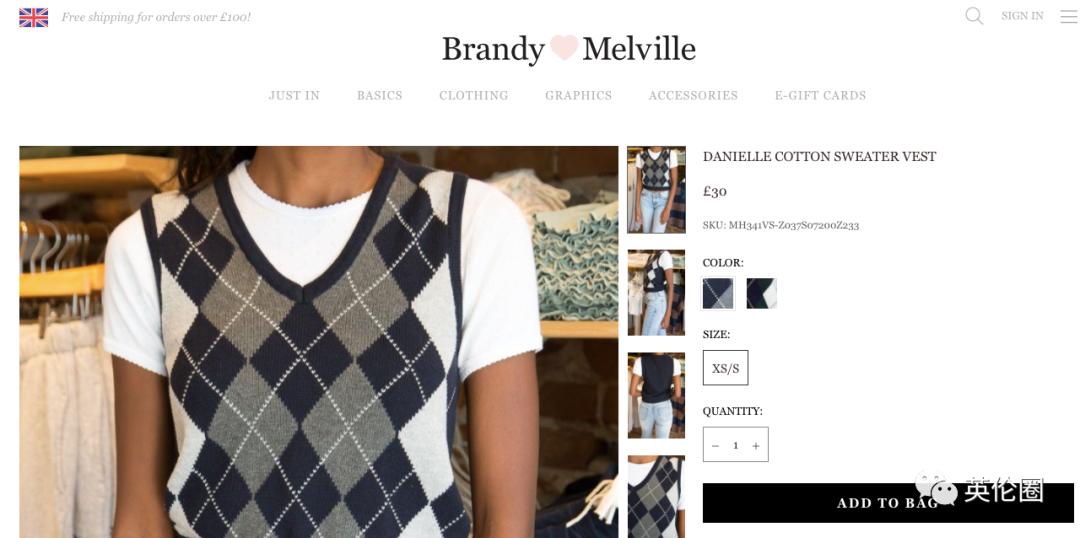Viewport: 1080px width, 538px height.
Task: Open the ACCESSORIES menu
Action: tap(693, 96)
